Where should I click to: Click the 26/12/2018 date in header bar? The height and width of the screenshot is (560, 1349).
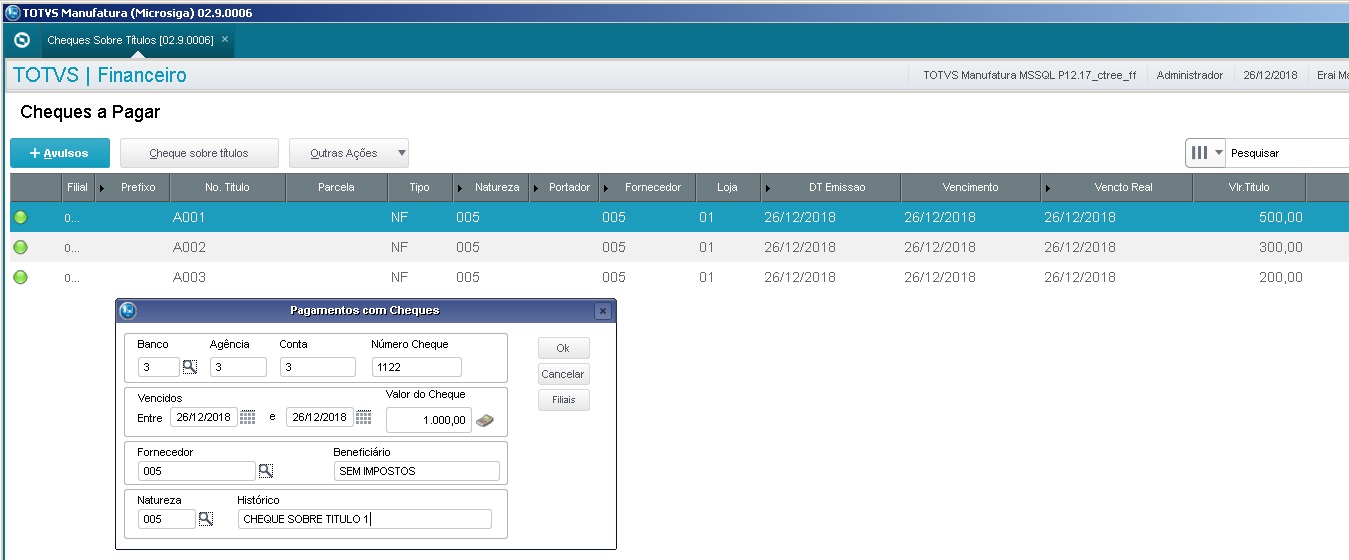(1270, 75)
